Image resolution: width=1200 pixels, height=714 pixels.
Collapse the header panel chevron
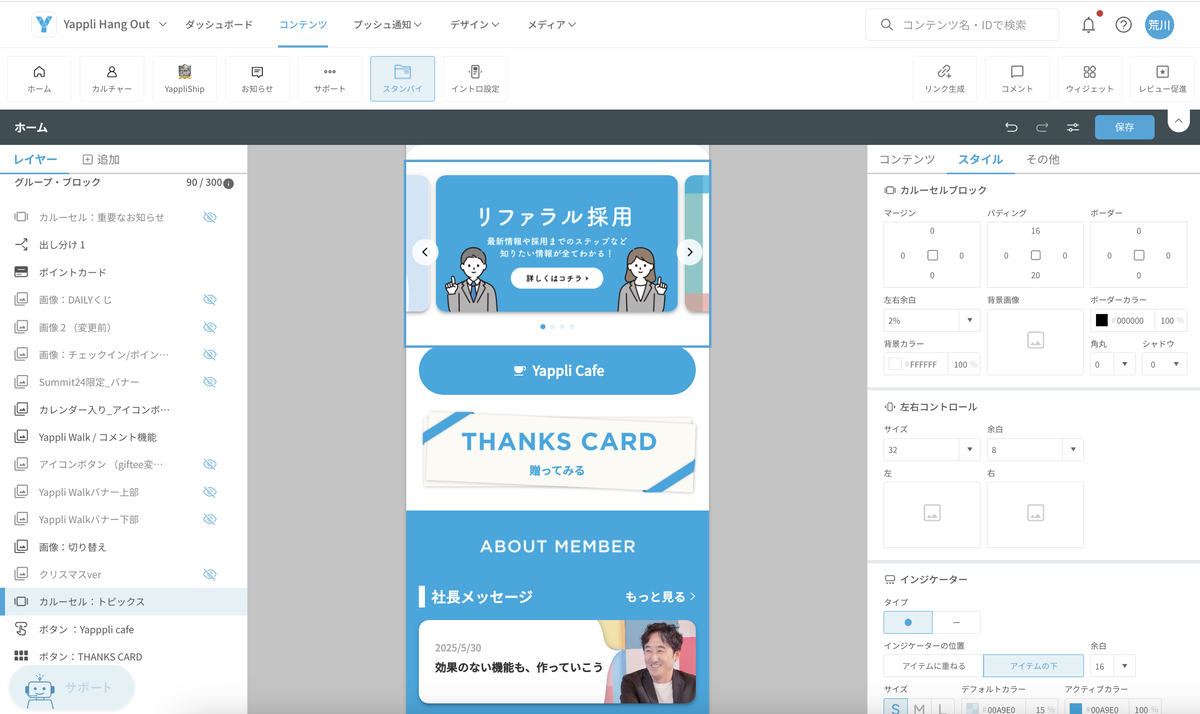[1177, 121]
